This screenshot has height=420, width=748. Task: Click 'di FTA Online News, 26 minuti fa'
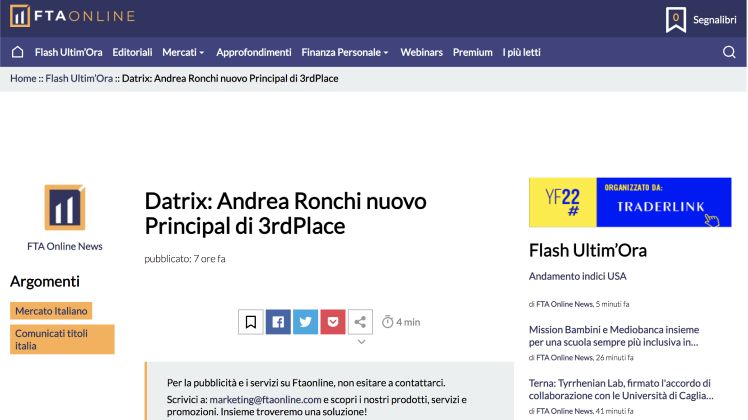pyautogui.click(x=581, y=357)
